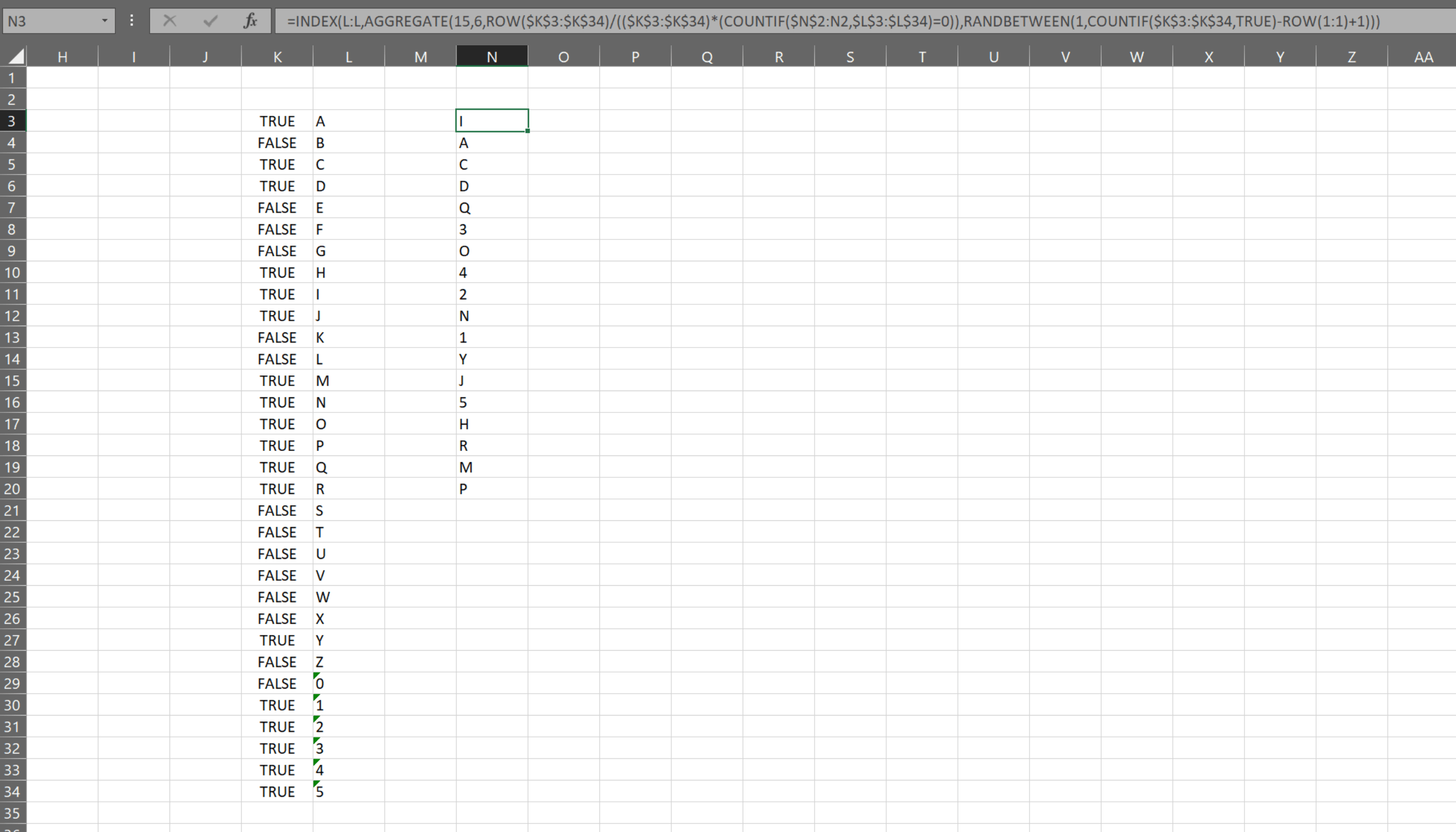
Task: Select cell L15 containing M
Action: [x=348, y=381]
